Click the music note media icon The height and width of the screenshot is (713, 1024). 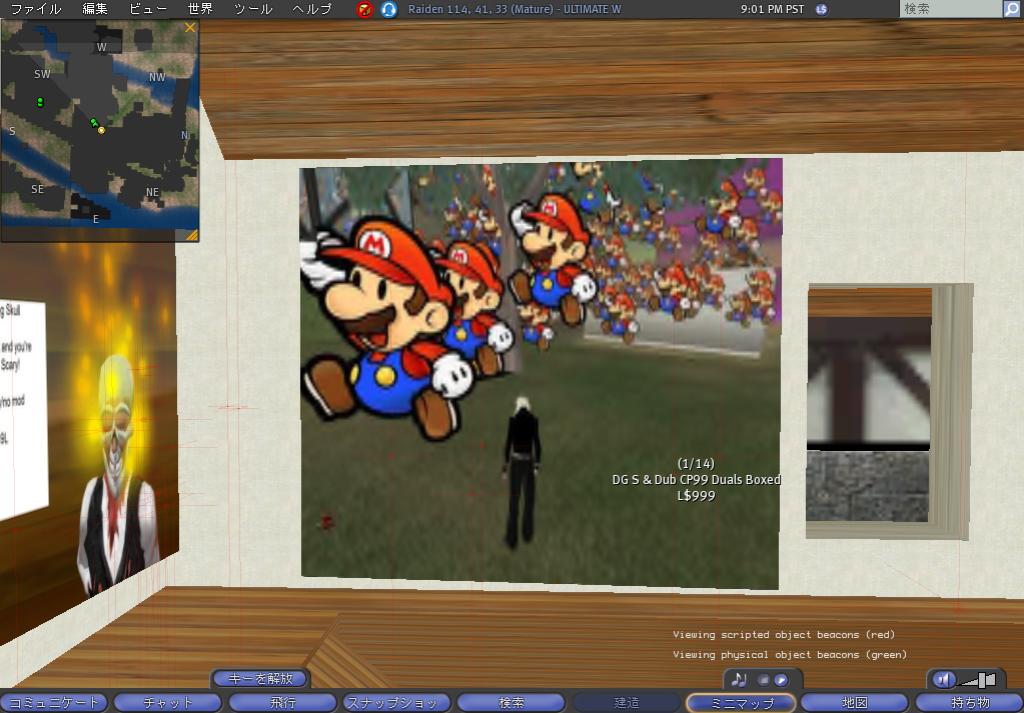(x=739, y=680)
